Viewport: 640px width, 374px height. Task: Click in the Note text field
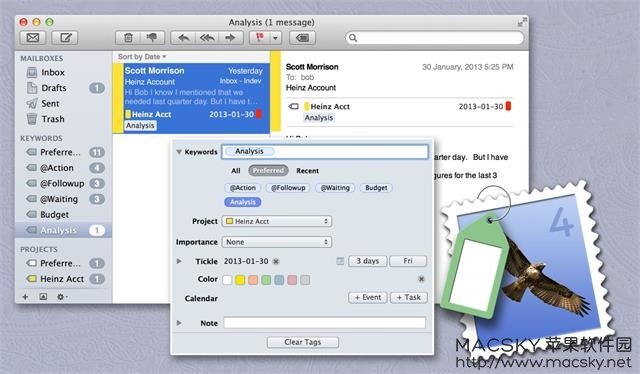pyautogui.click(x=324, y=323)
